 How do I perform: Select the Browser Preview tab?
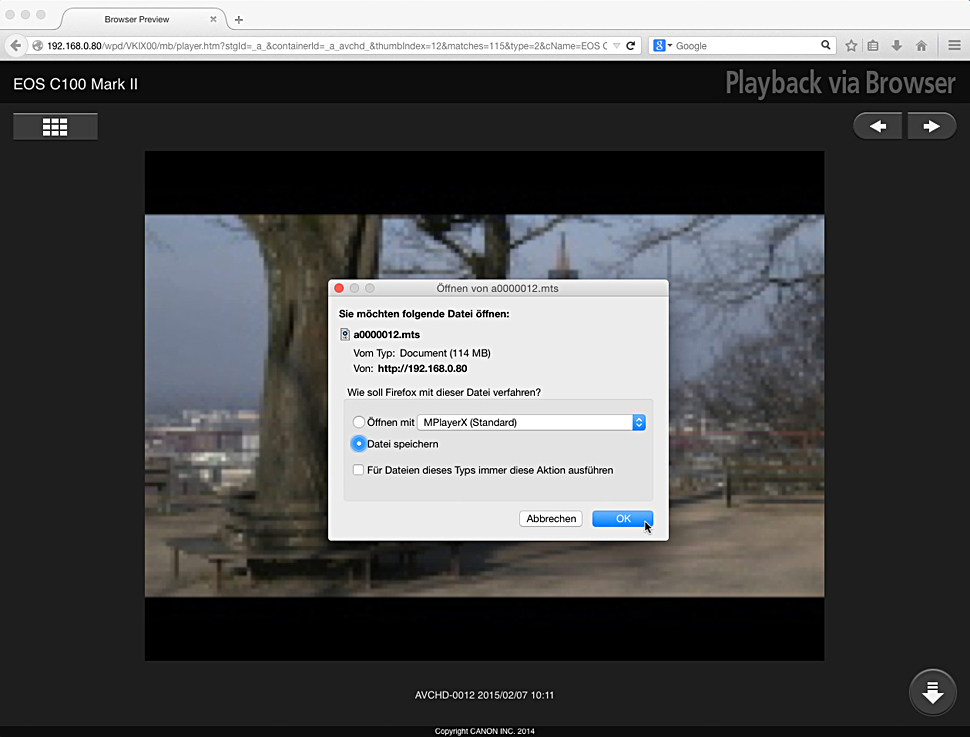(137, 19)
